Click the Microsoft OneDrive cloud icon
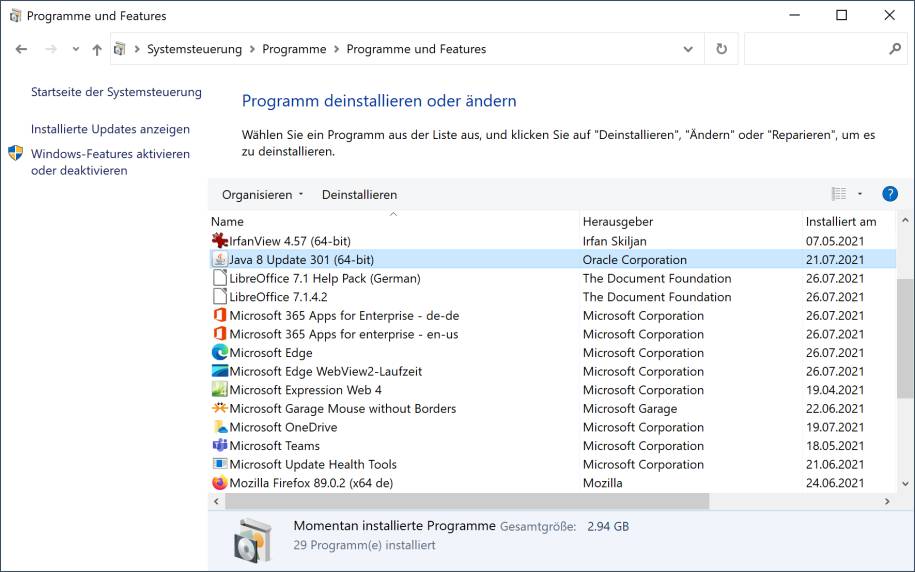 (220, 427)
